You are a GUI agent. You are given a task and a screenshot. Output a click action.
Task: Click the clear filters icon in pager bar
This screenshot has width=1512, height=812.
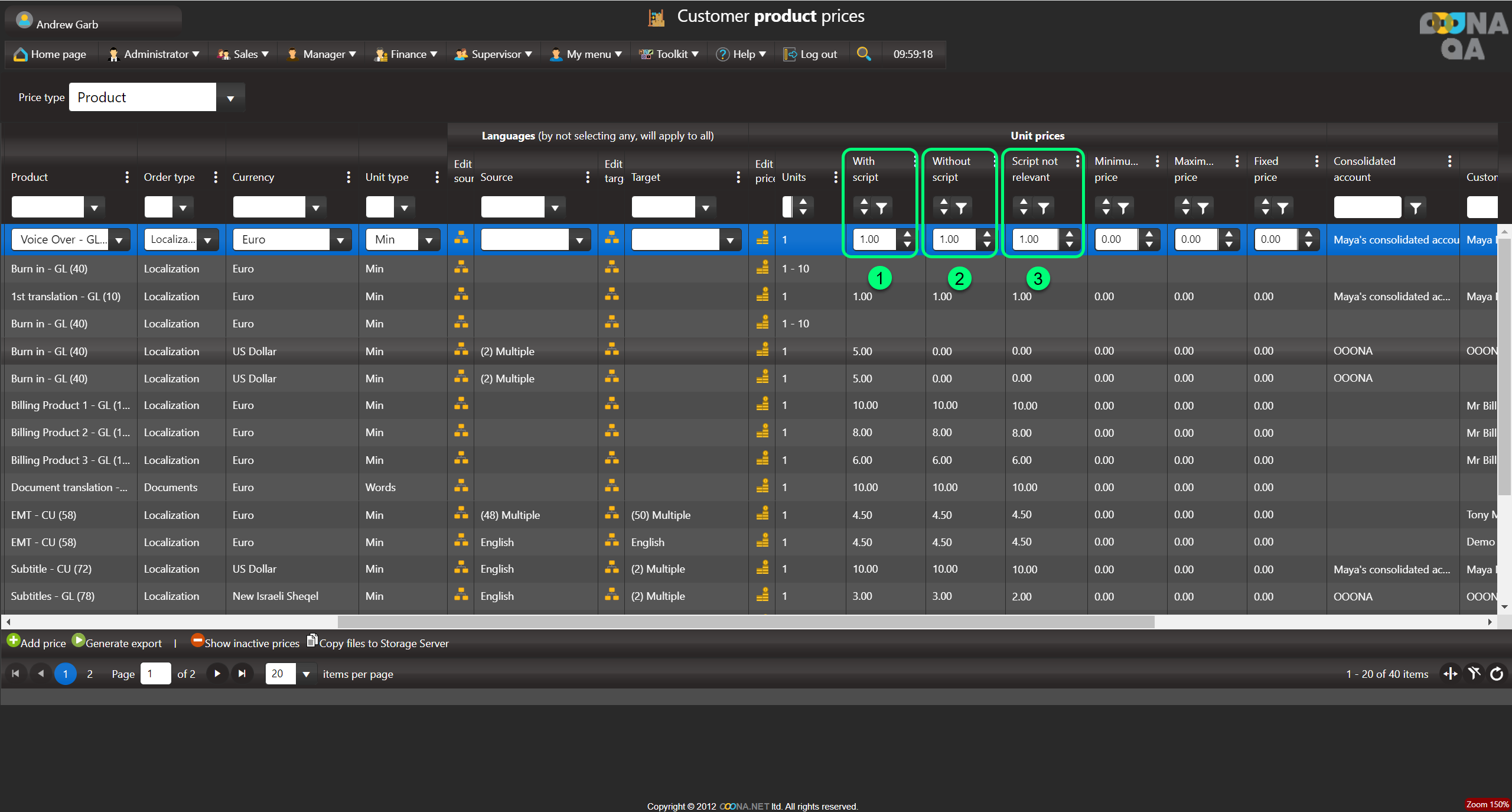pos(1474,674)
